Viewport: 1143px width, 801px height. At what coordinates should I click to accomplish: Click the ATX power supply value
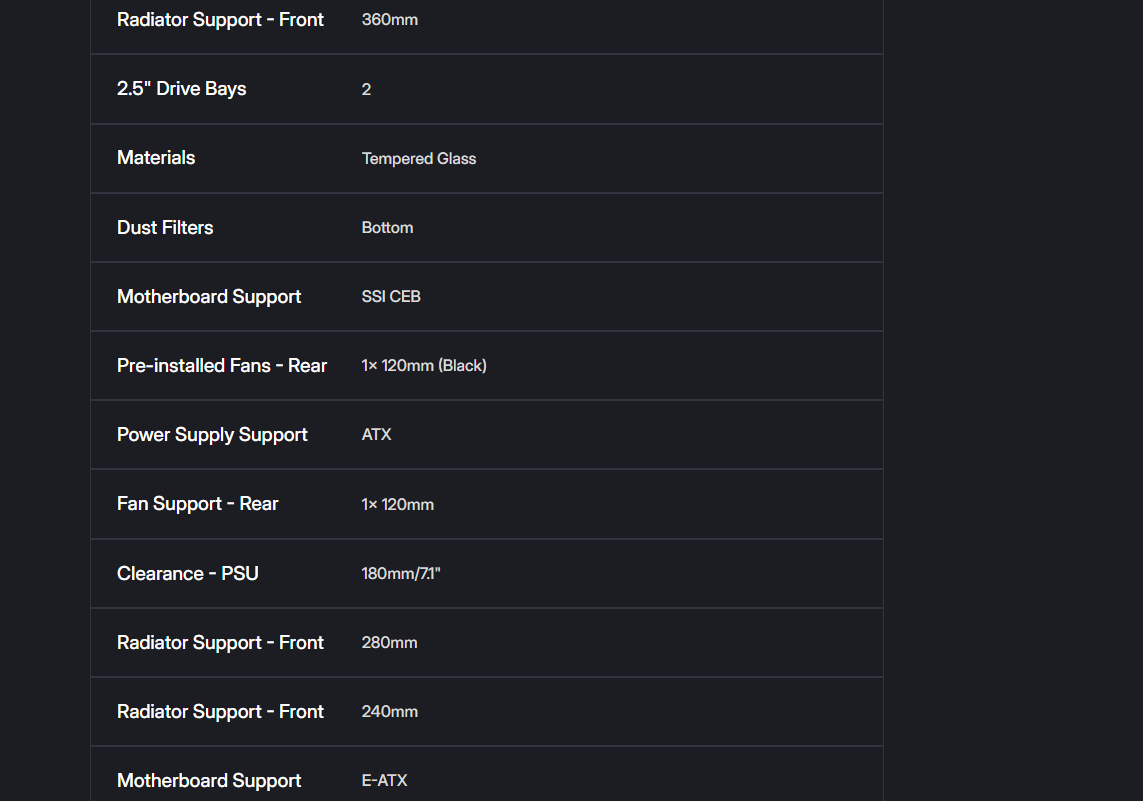(x=376, y=434)
